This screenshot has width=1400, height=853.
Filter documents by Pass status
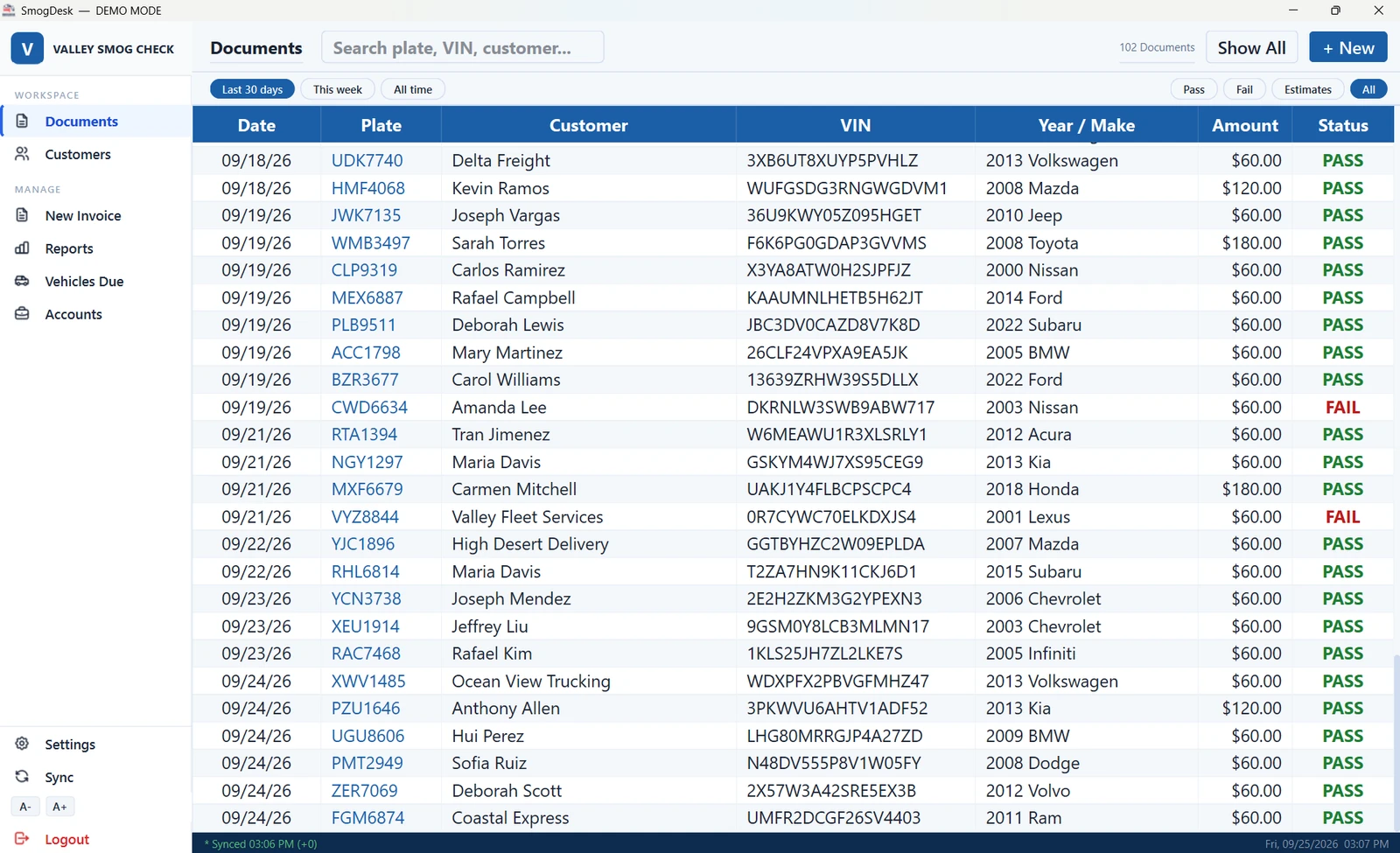click(1193, 89)
